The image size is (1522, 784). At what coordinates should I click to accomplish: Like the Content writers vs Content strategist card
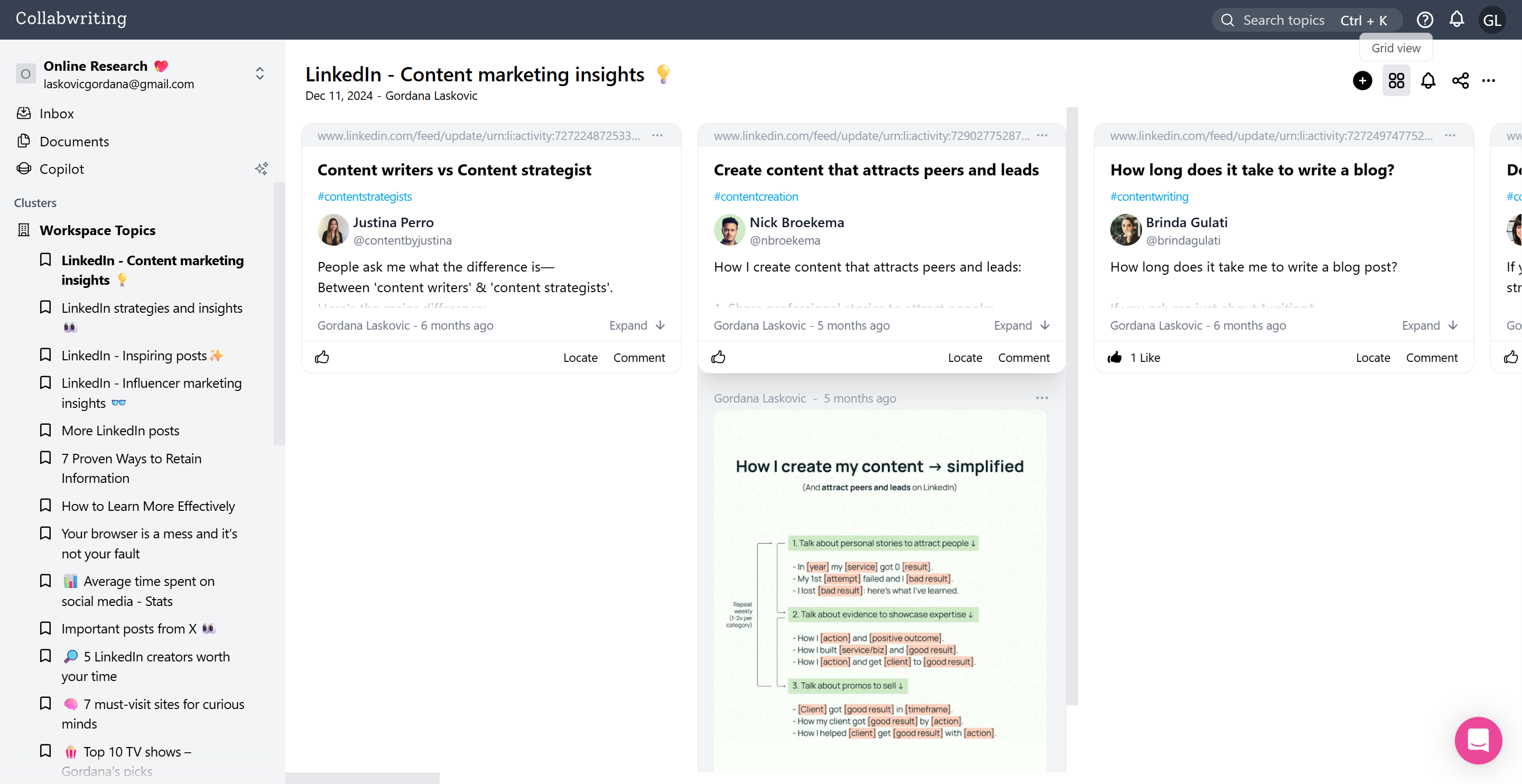click(322, 358)
